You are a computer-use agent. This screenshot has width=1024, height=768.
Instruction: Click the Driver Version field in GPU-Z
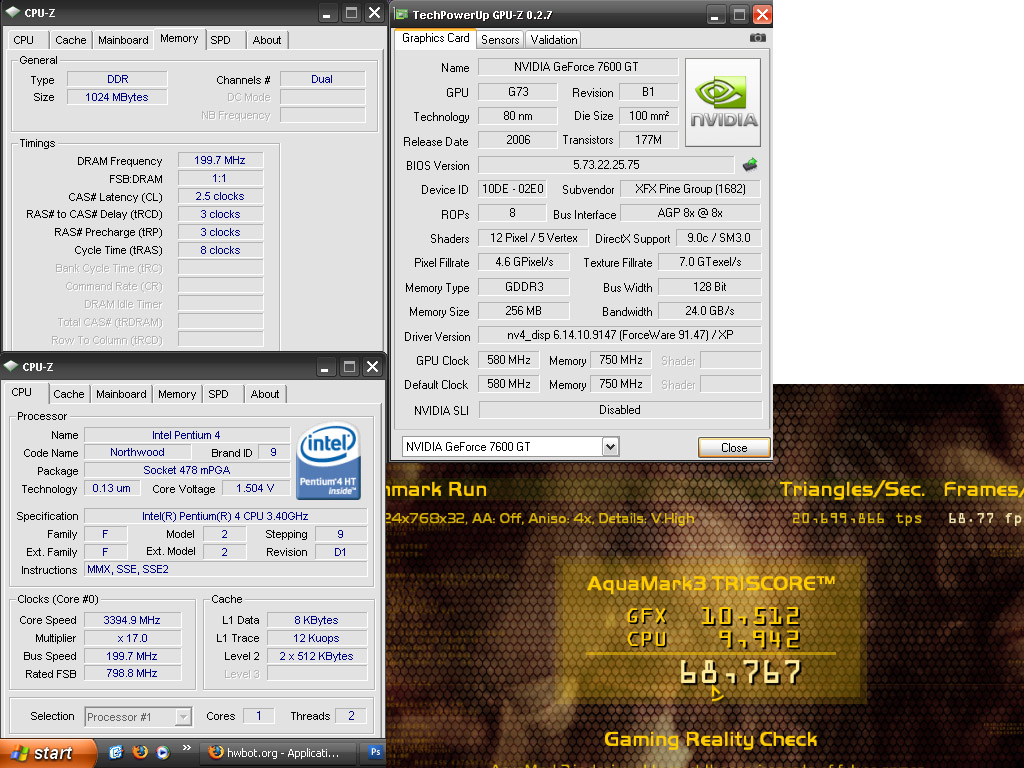click(620, 335)
